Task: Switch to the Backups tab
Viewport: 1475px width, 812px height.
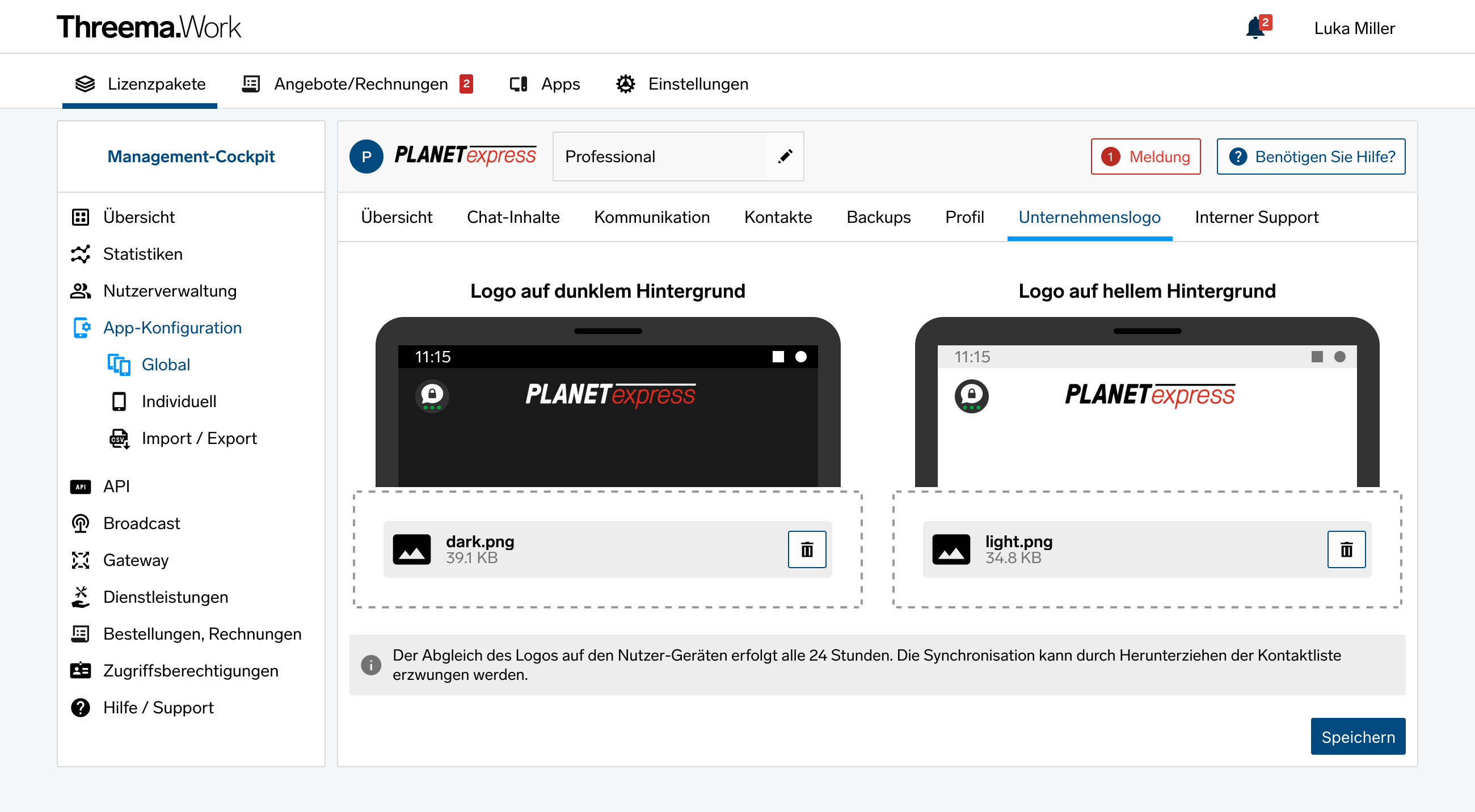Action: point(878,217)
